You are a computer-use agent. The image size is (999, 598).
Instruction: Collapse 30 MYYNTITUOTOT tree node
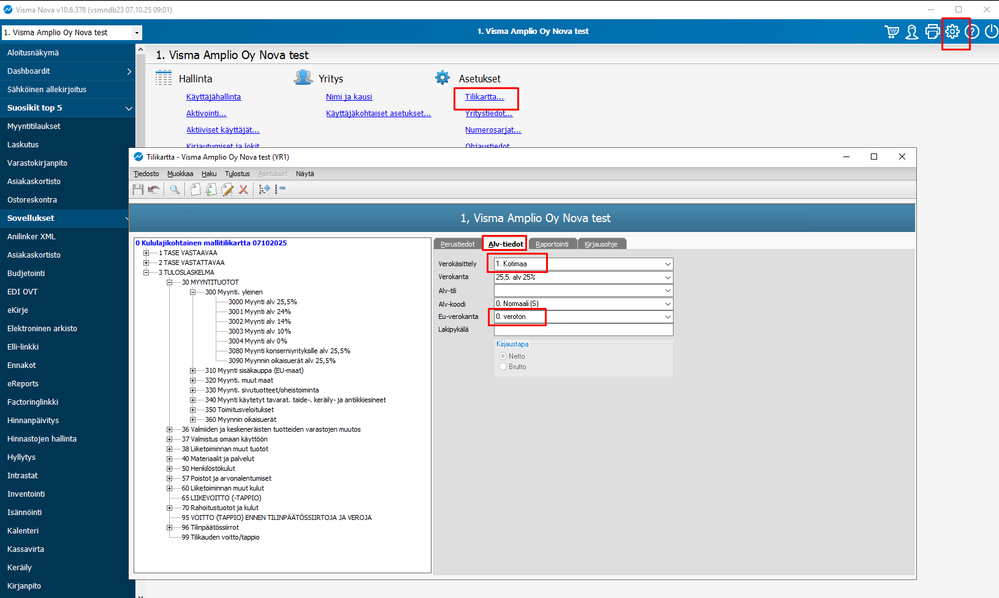169,282
